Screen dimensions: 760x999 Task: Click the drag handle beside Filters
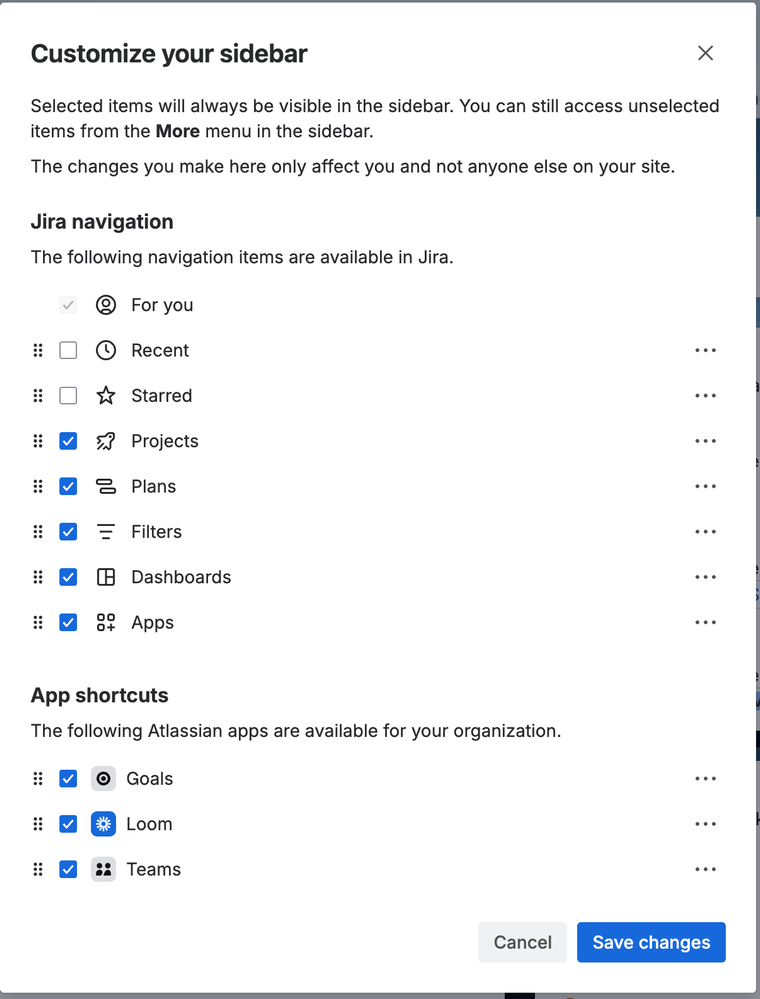pyautogui.click(x=38, y=531)
